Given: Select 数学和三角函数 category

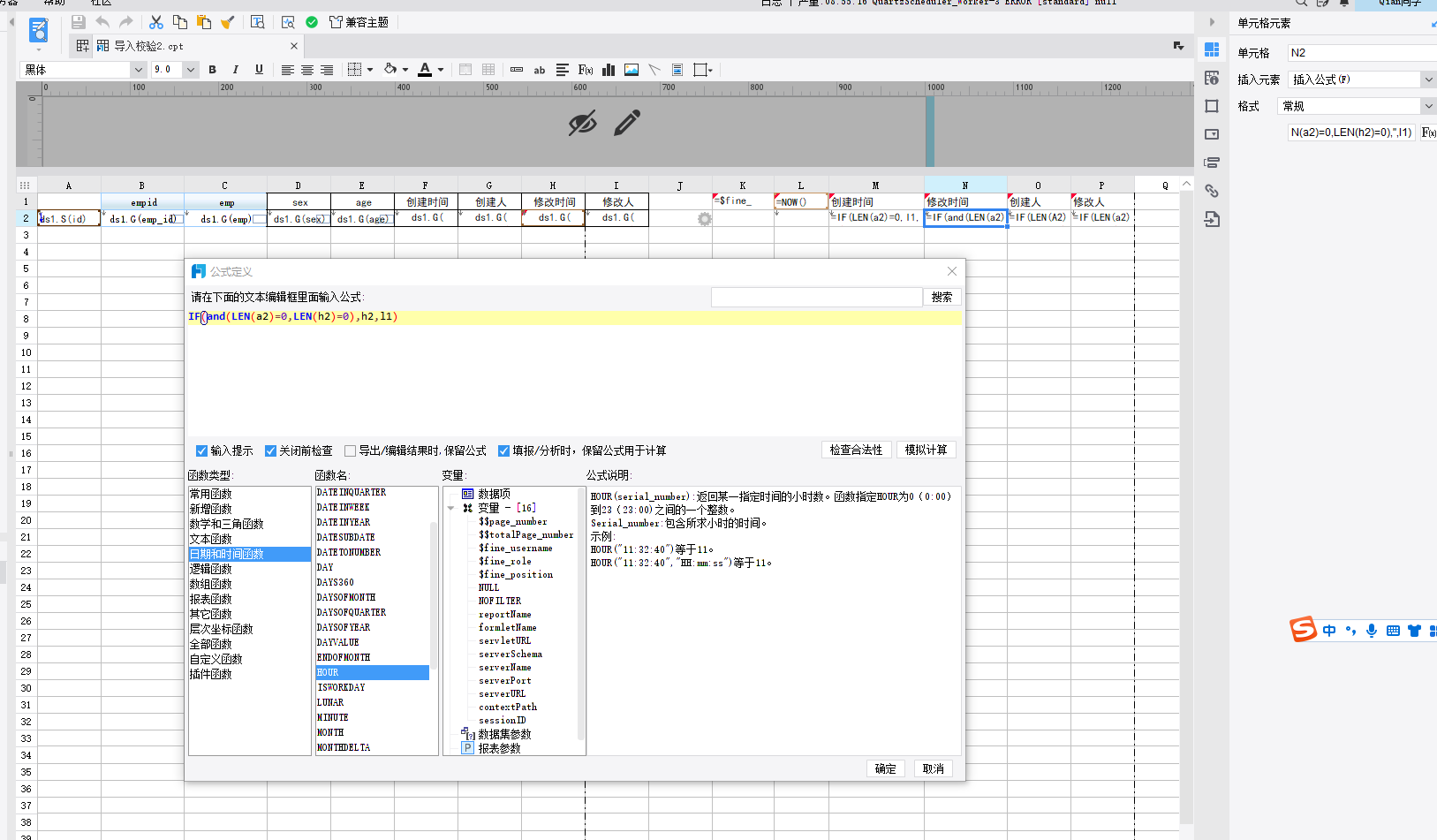Looking at the screenshot, I should click(x=227, y=524).
